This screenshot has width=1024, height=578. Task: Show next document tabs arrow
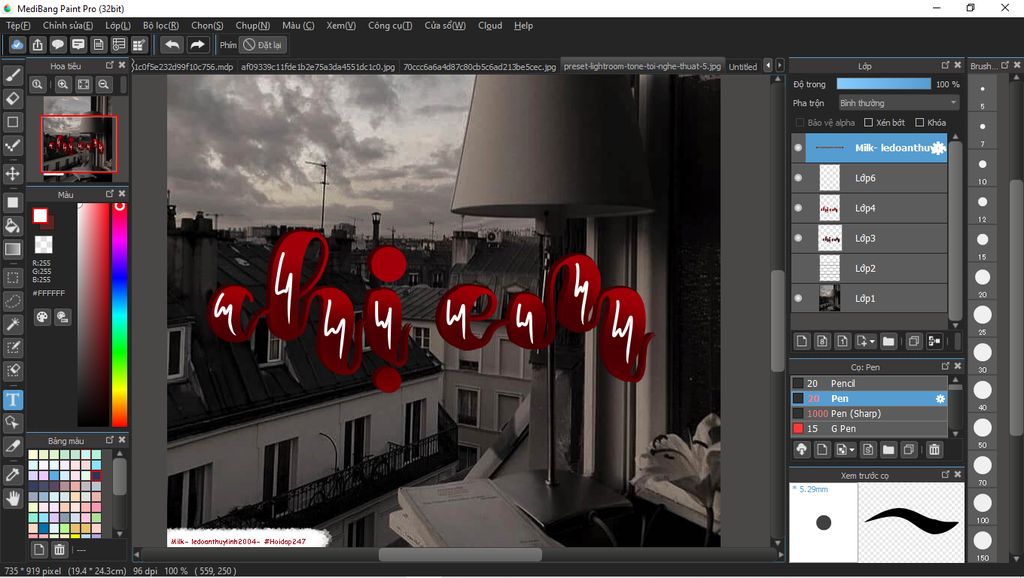[780, 65]
